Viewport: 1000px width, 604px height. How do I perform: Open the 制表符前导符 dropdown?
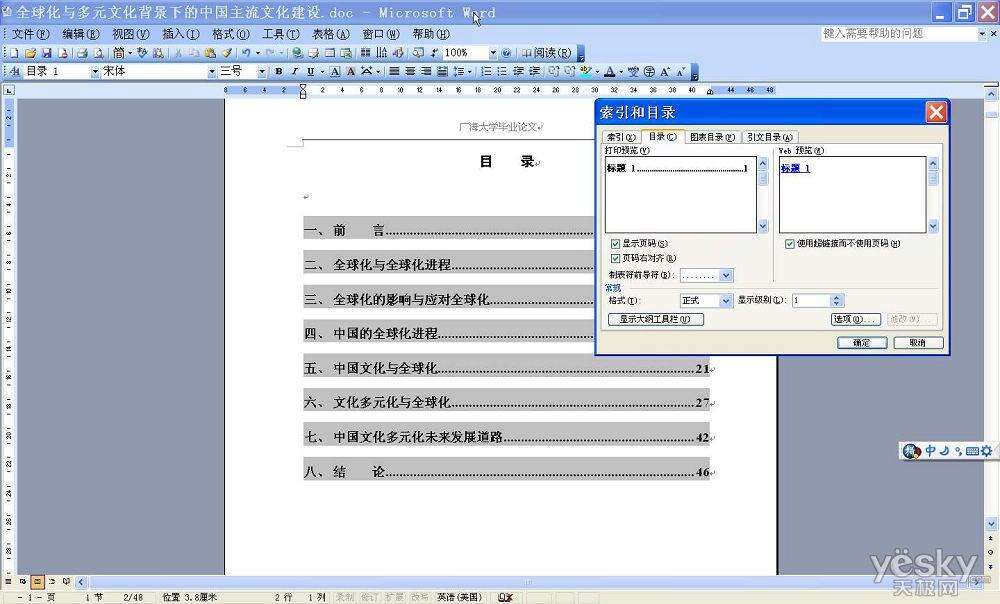(726, 275)
